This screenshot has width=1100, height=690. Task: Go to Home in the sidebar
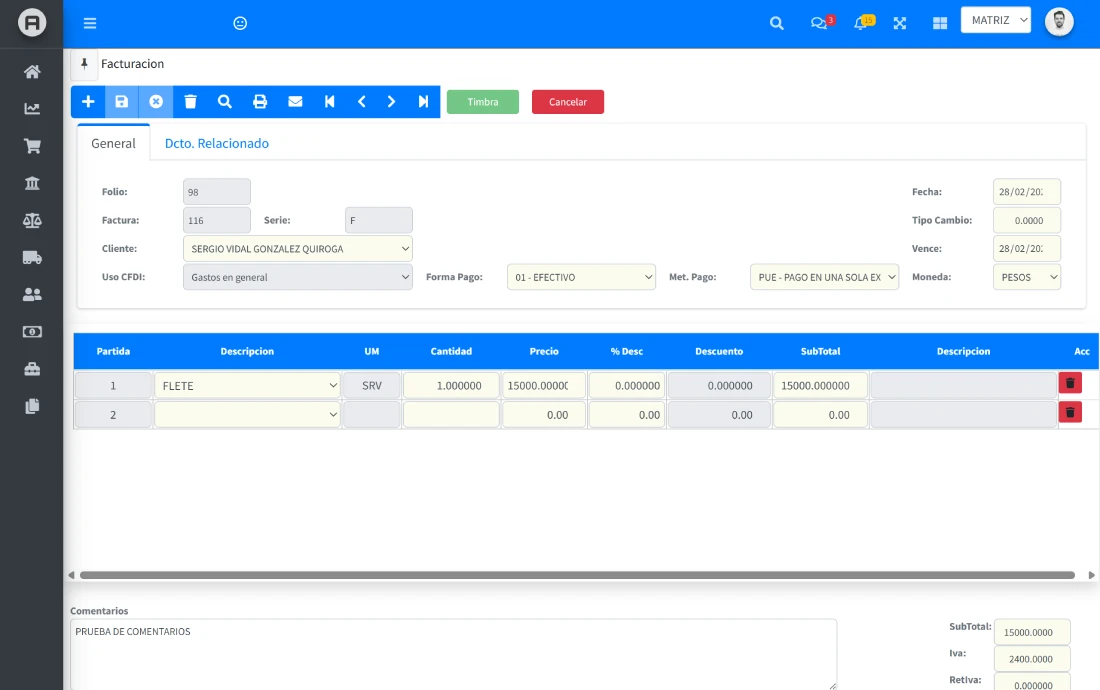[x=32, y=72]
